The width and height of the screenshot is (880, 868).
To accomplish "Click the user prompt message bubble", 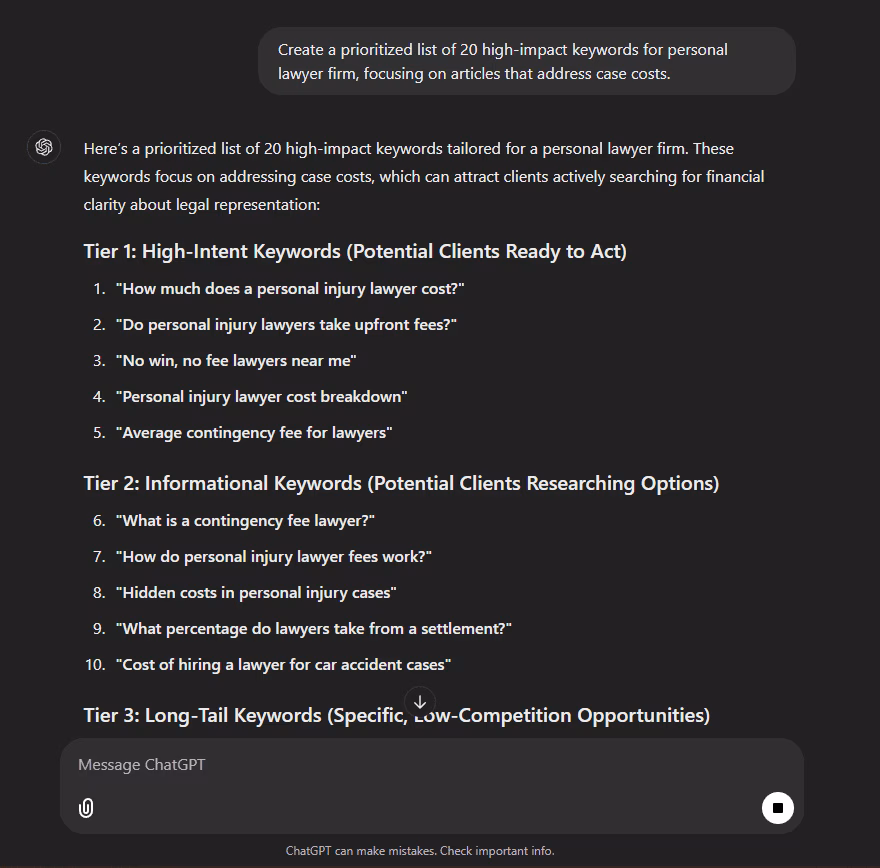I will pyautogui.click(x=526, y=61).
